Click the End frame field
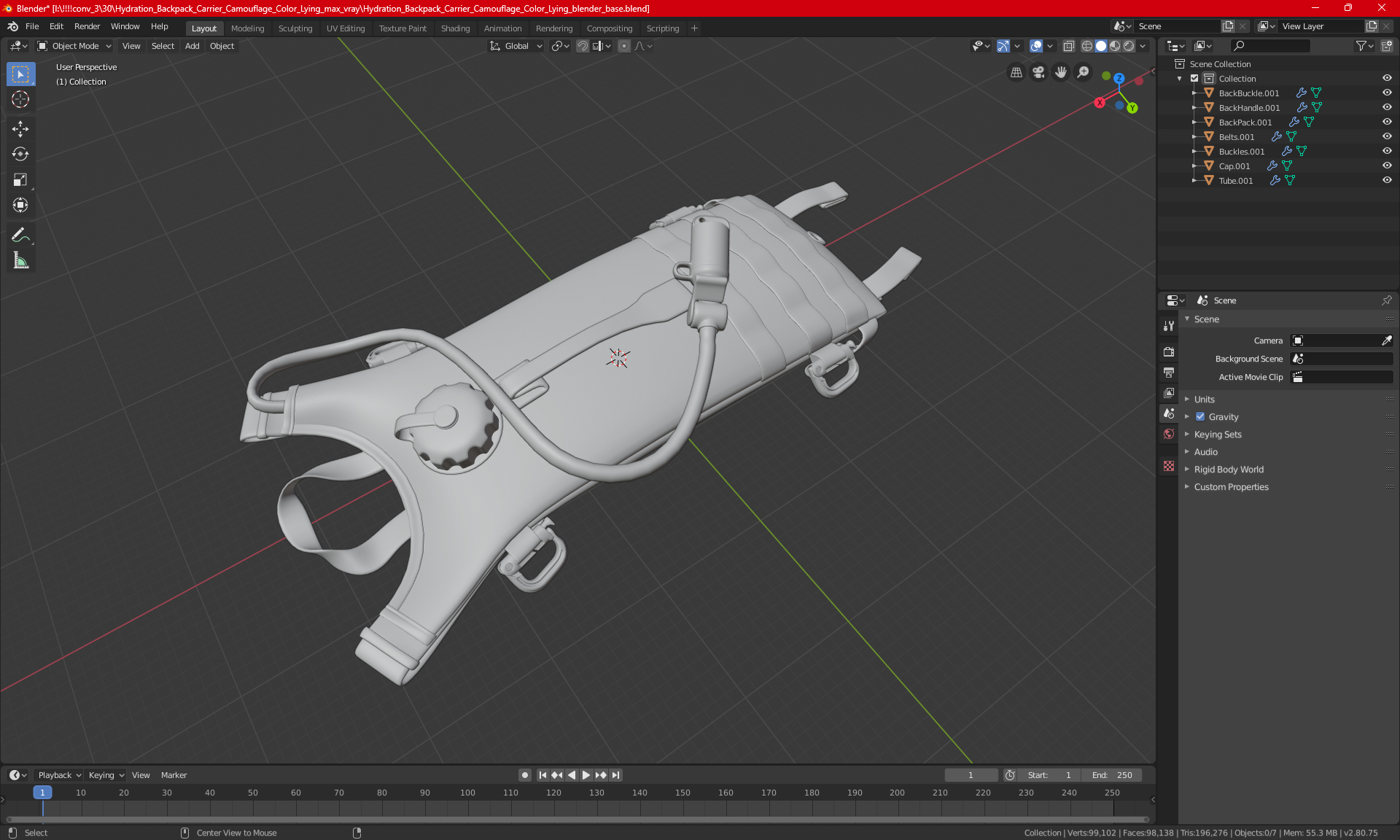The width and height of the screenshot is (1400, 840). click(1112, 775)
